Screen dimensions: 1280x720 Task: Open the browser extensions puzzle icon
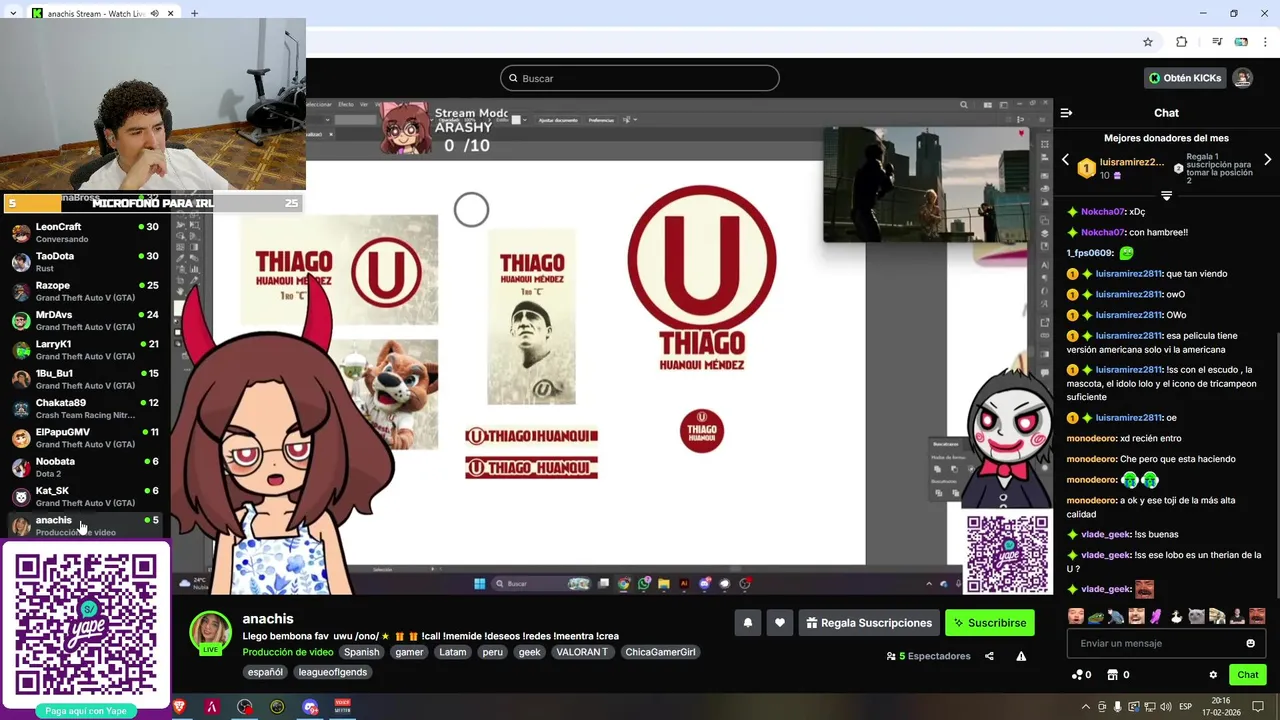pyautogui.click(x=1181, y=42)
